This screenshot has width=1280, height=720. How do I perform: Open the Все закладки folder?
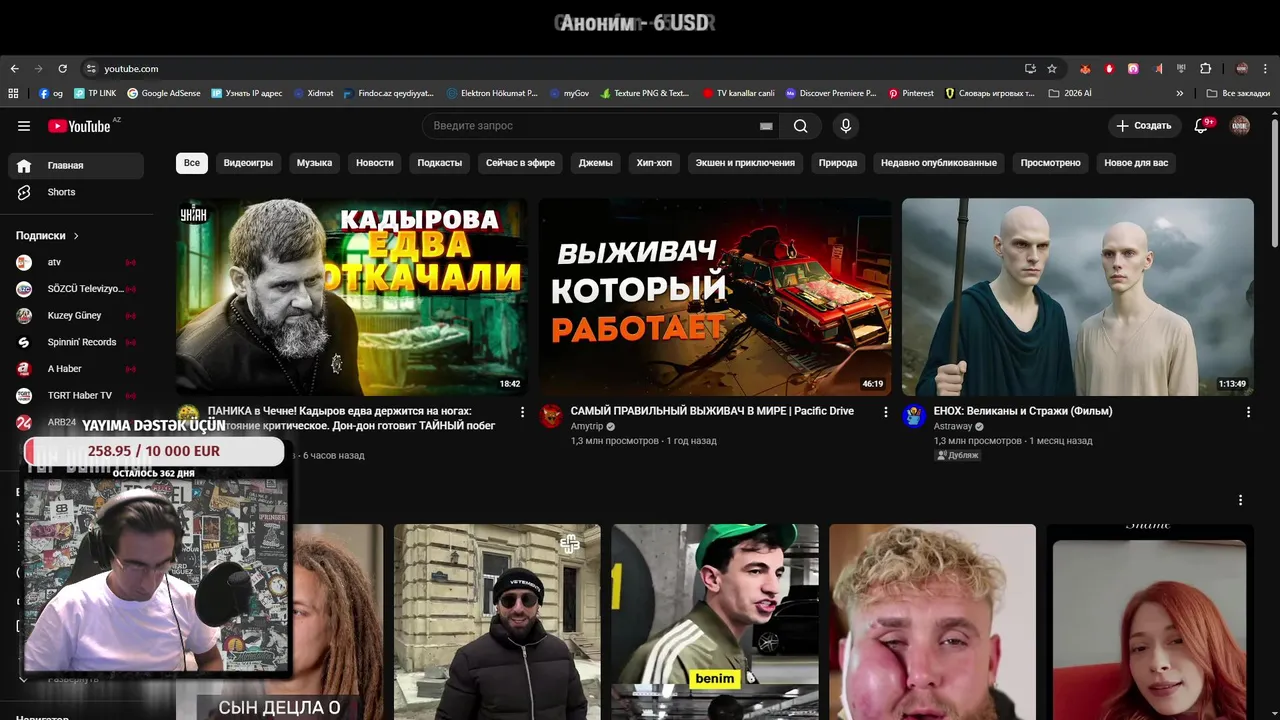pos(1238,93)
